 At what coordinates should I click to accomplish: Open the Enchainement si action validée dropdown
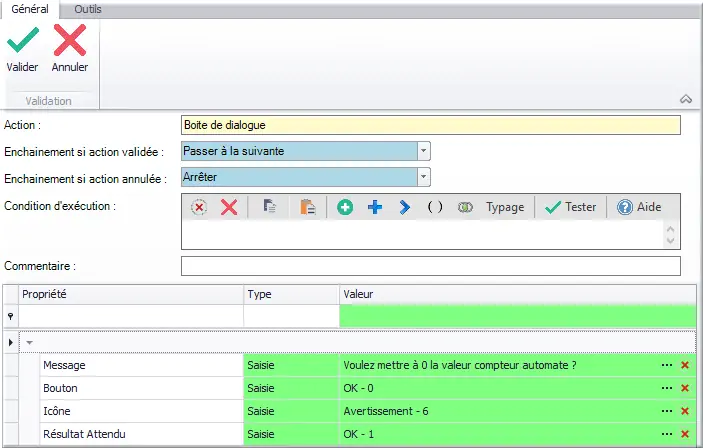point(423,151)
